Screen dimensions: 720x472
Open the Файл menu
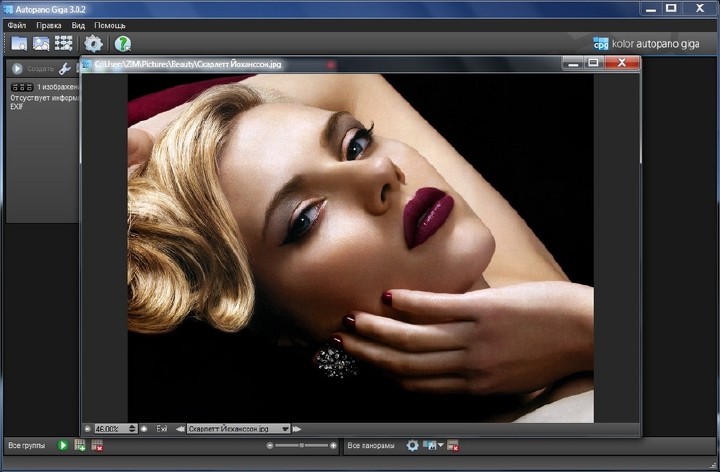click(x=17, y=24)
